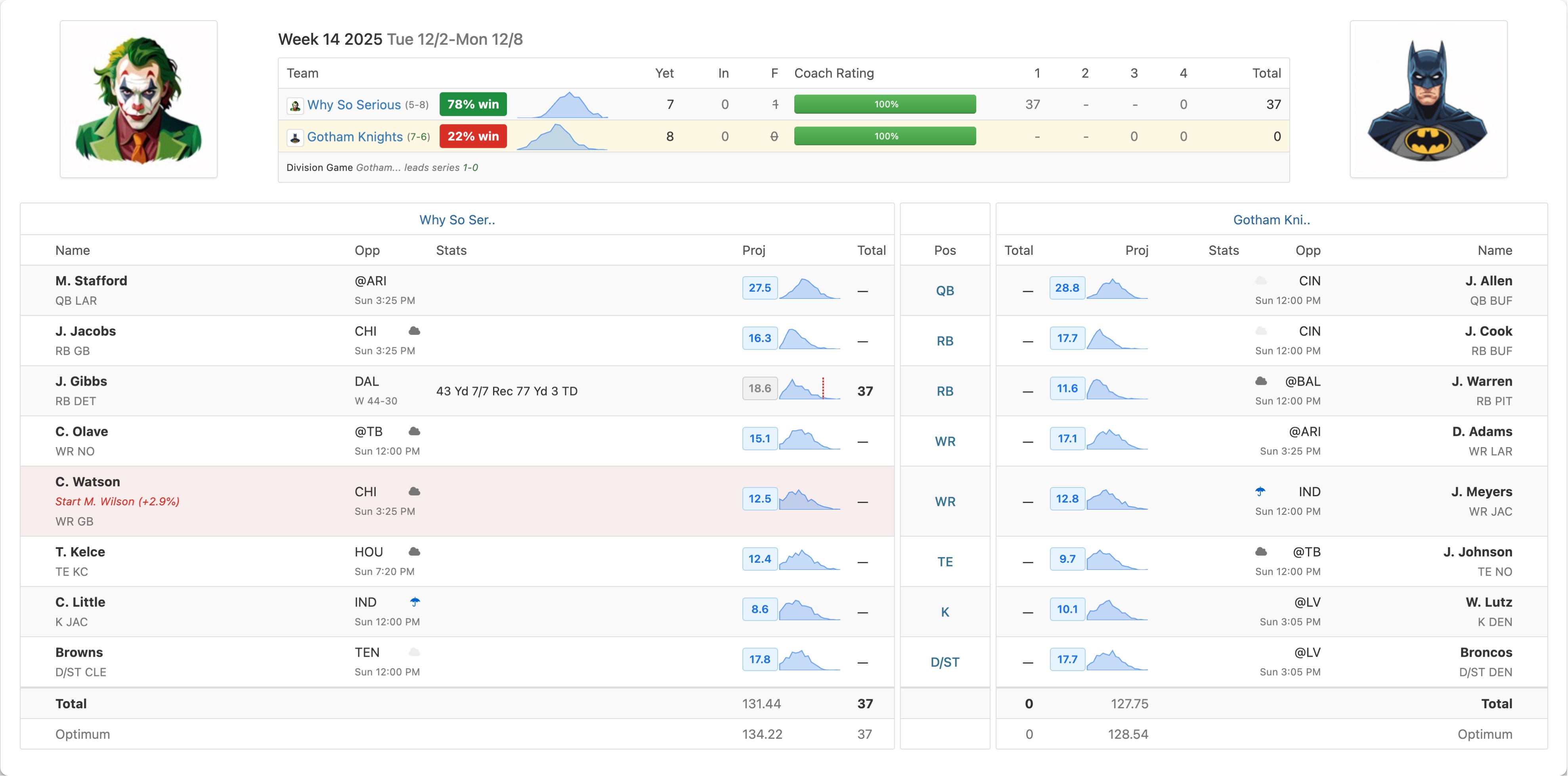Click the cloud icon beside J. Warren's @BAL

pyautogui.click(x=1260, y=381)
